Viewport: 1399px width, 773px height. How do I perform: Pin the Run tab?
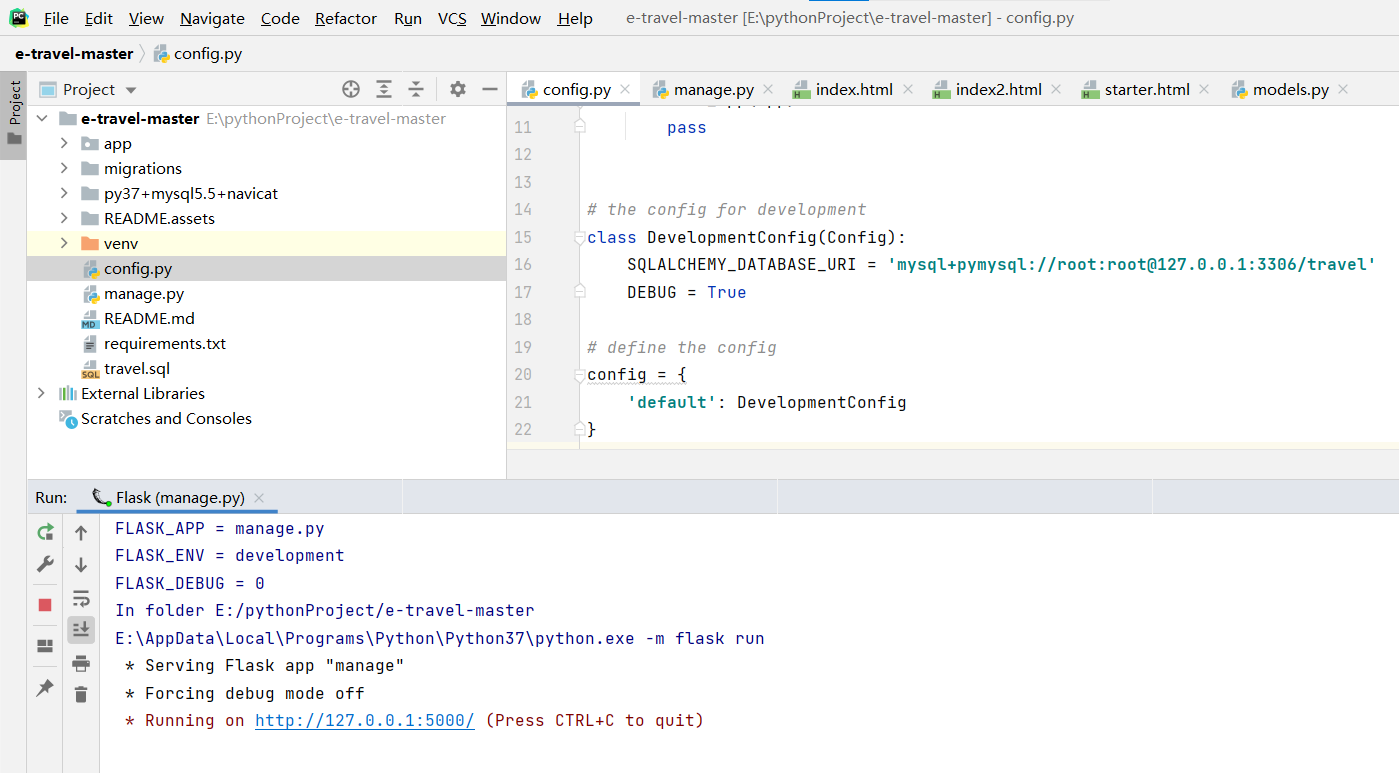45,688
